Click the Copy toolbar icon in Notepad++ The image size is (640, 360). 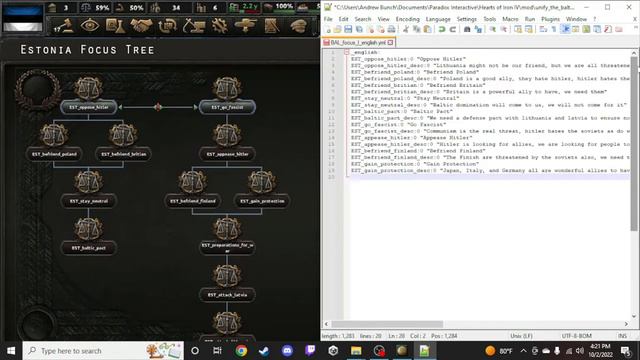click(x=417, y=29)
